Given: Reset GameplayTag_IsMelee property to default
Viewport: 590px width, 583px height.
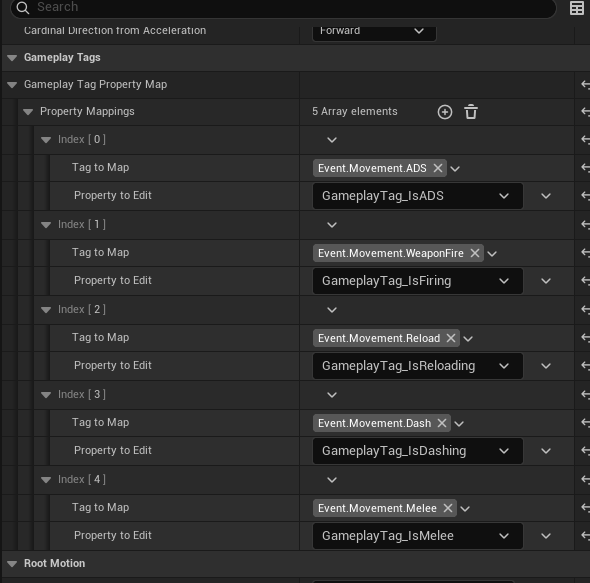Looking at the screenshot, I should pos(585,536).
